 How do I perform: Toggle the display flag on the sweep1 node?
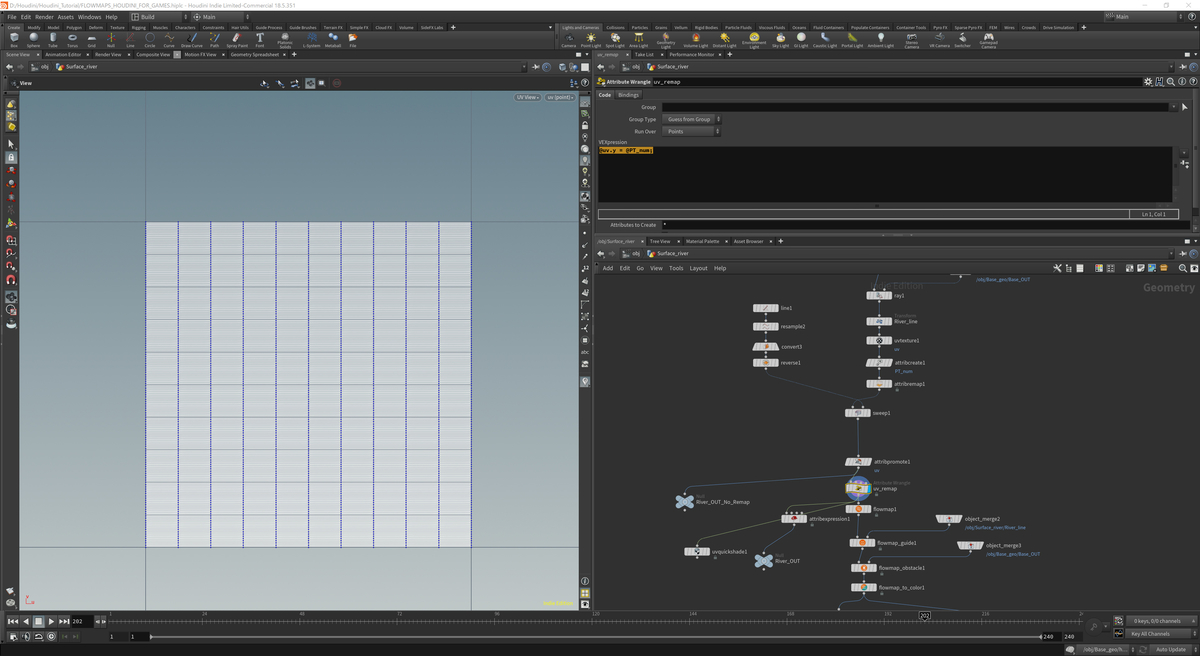(x=869, y=413)
